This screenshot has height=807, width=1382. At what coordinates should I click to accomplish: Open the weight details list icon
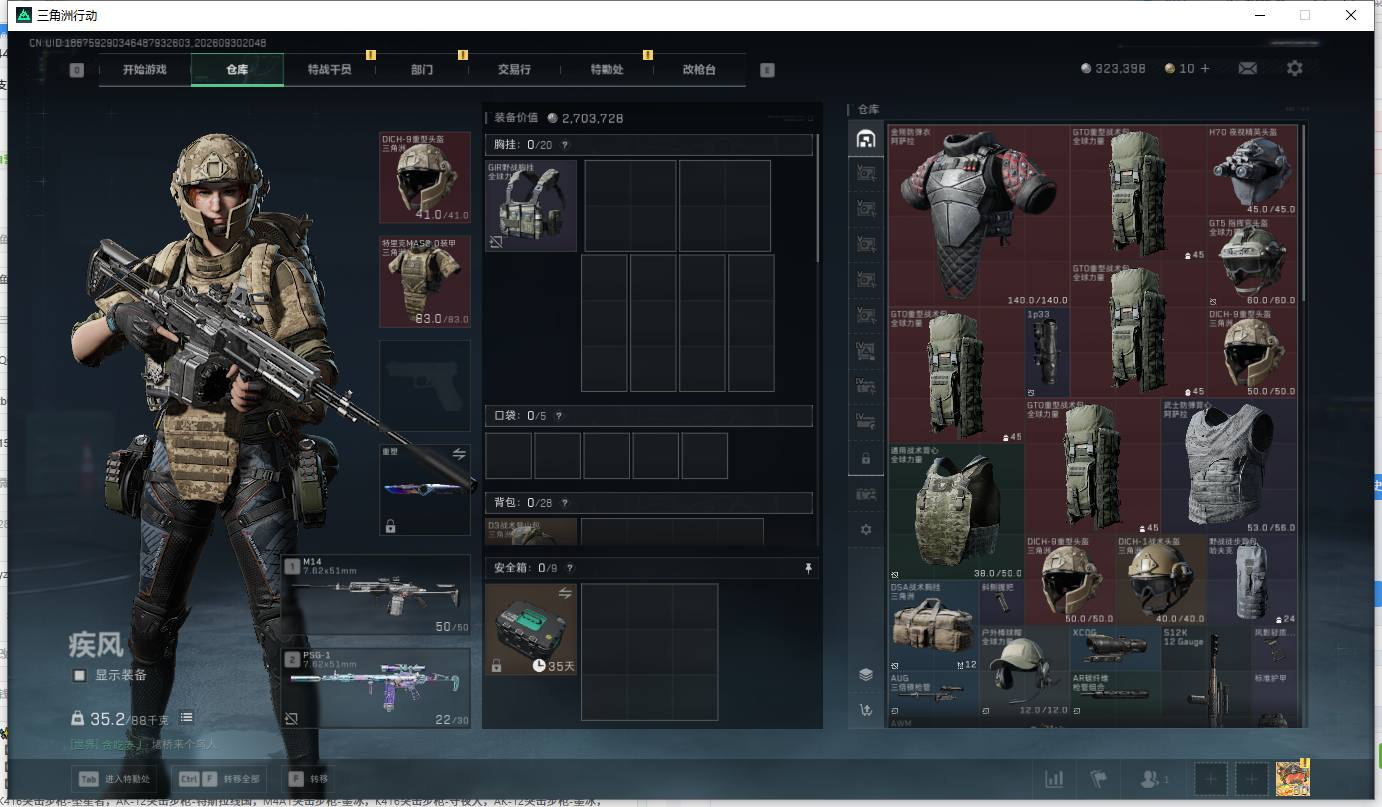tap(186, 718)
